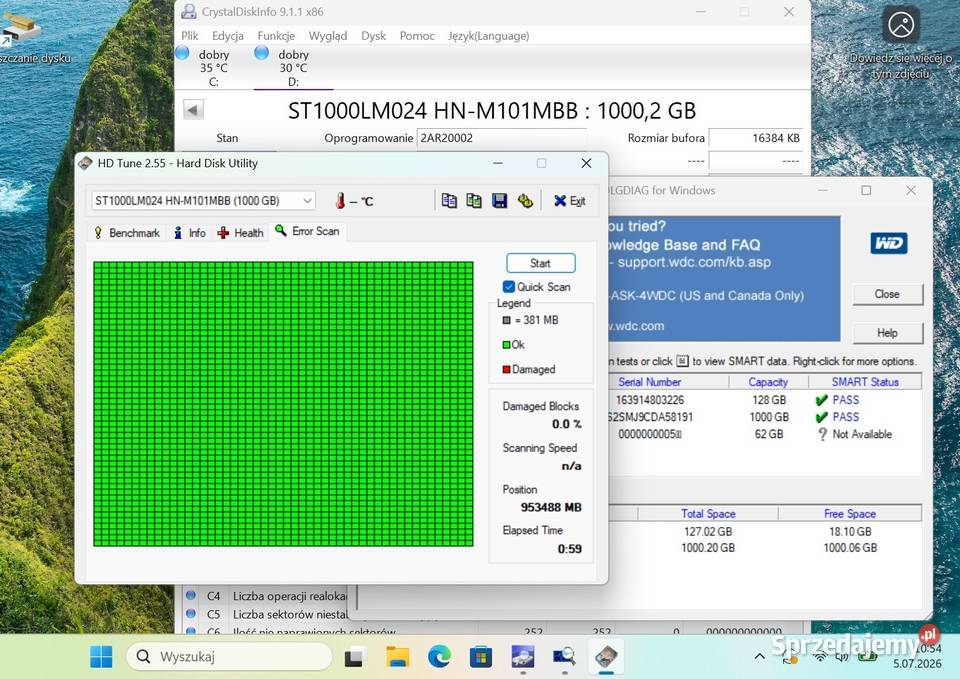This screenshot has width=960, height=679.
Task: Click the copy-text-to-clipboard icon in HD Tune toolbar
Action: tap(449, 200)
